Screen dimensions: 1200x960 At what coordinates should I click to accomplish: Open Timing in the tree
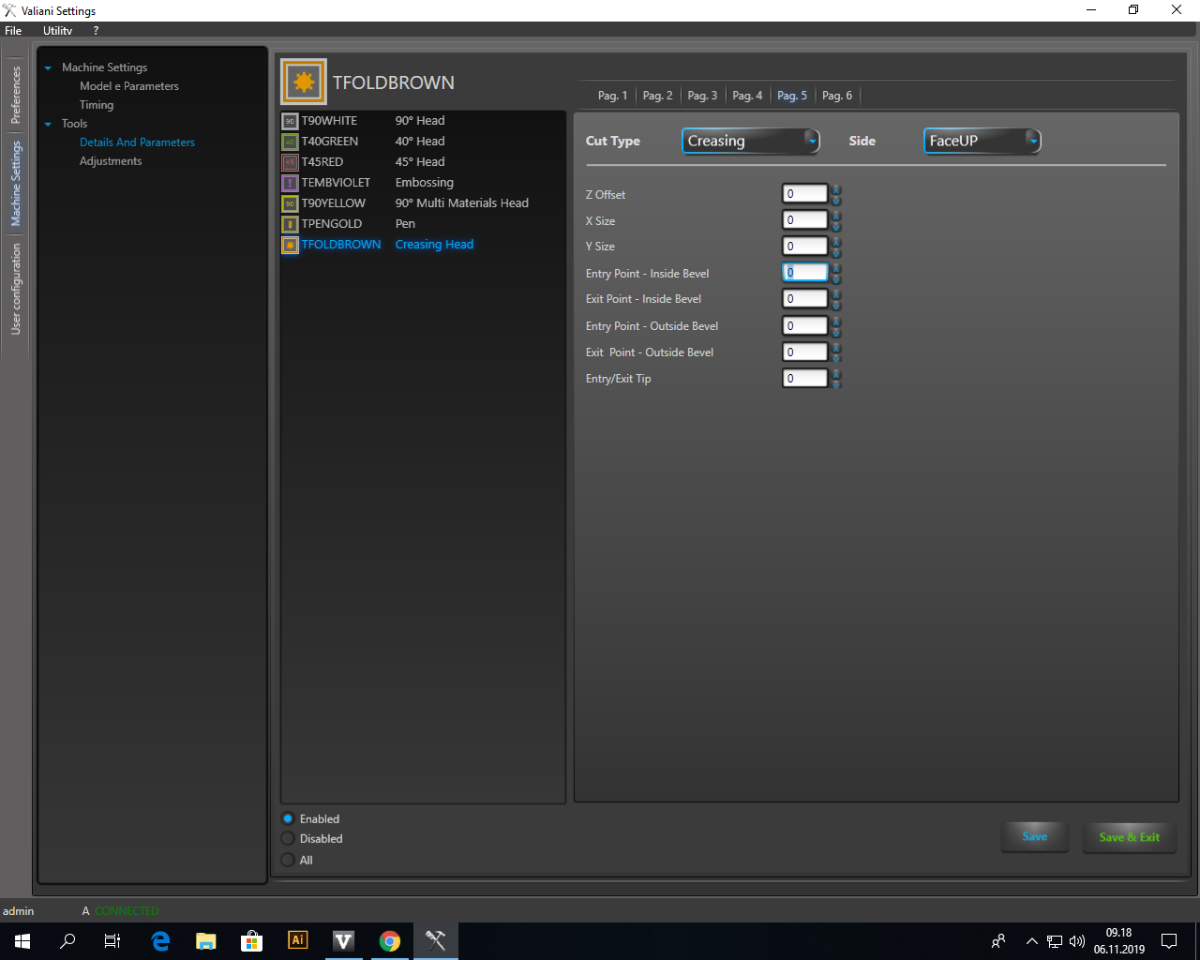(97, 105)
